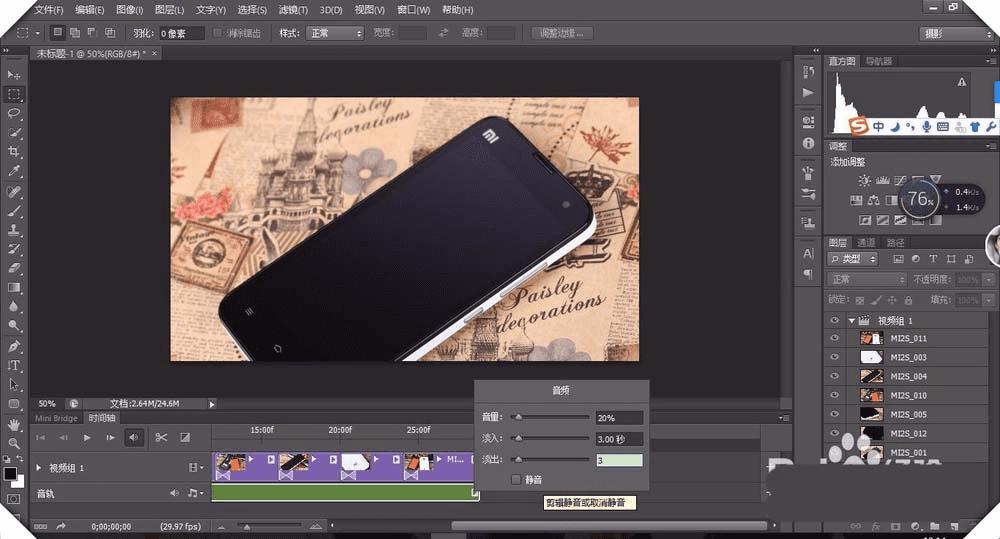Viewport: 1000px width, 539px height.
Task: Select the Hand tool
Action: point(14,423)
